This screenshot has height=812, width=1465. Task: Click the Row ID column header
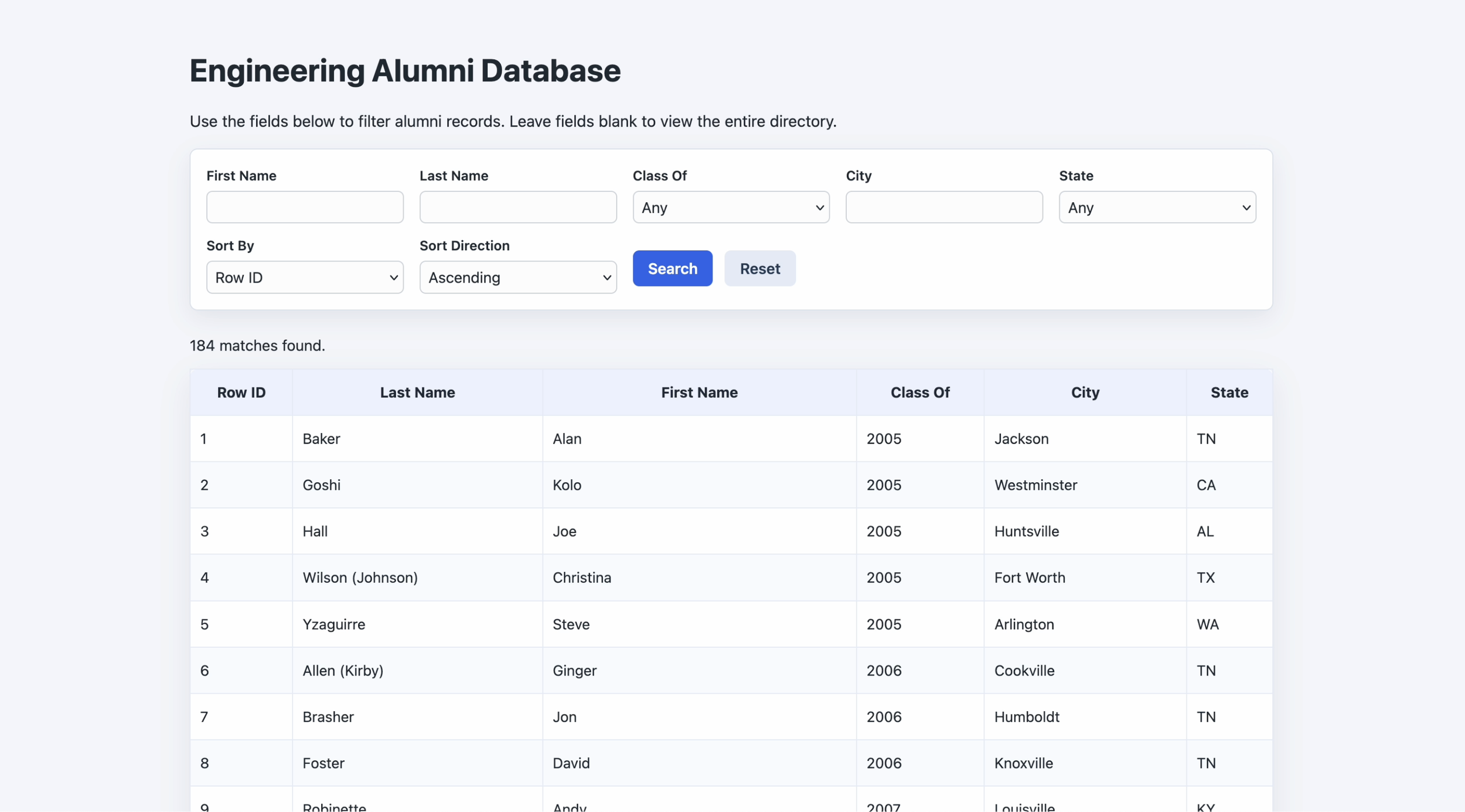[x=241, y=393]
